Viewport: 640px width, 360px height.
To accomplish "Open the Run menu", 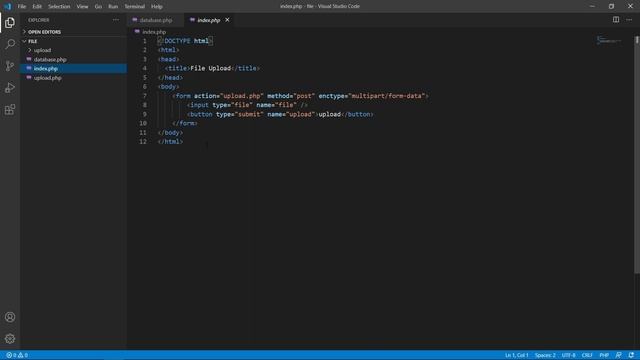I will click(113, 7).
